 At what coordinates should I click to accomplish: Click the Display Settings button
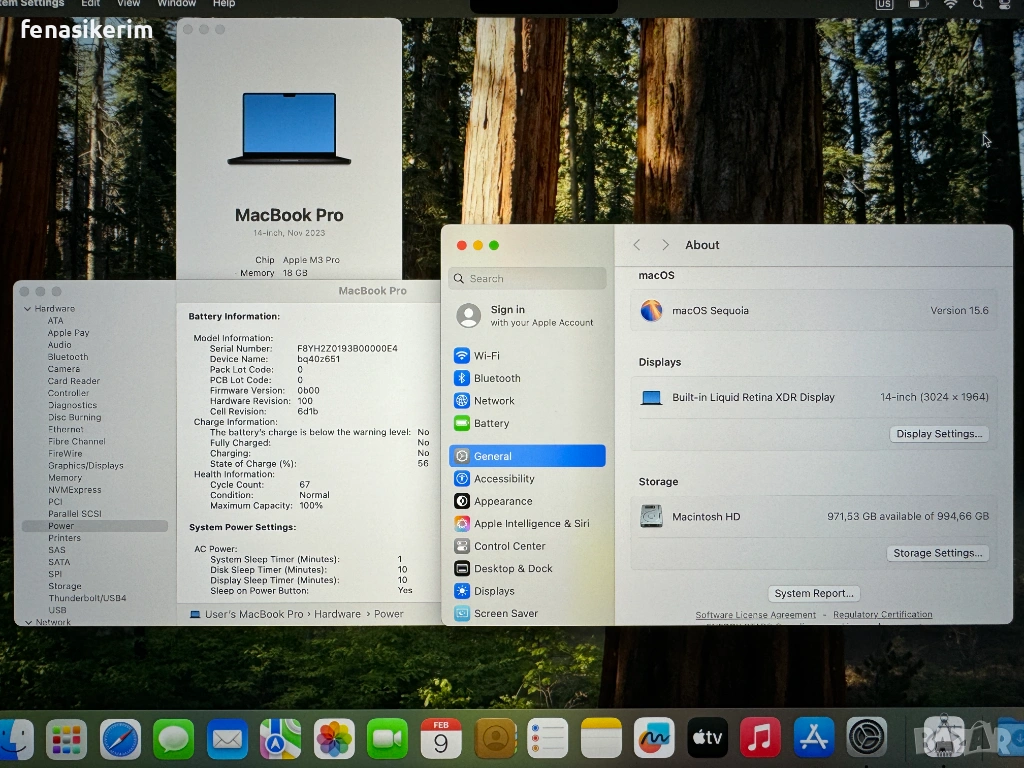939,434
